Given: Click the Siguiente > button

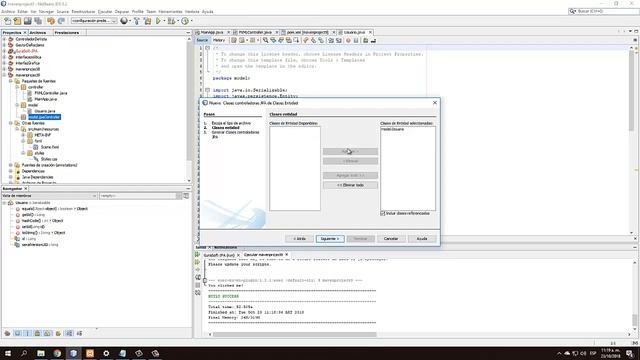Looking at the screenshot, I should (330, 239).
